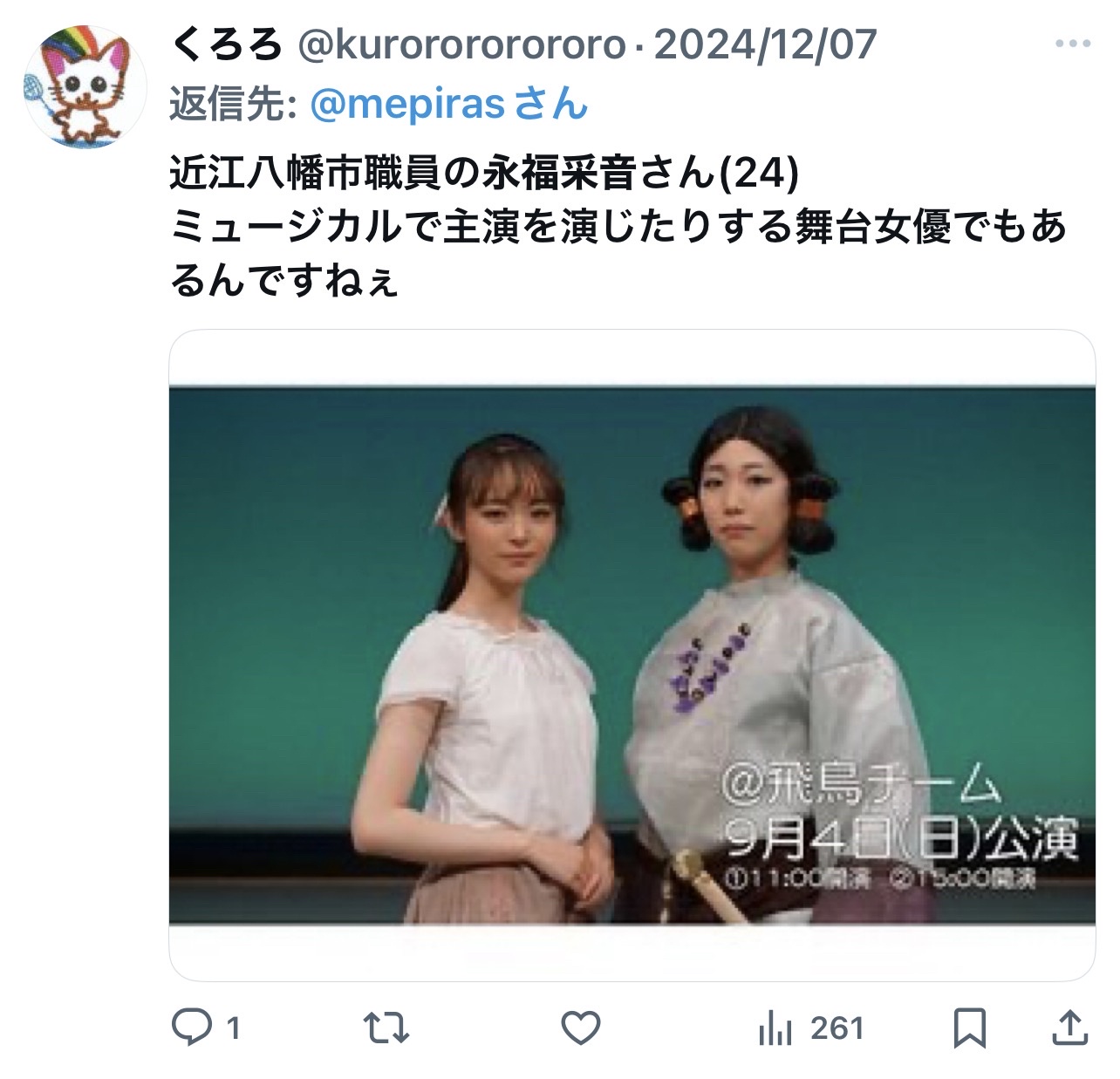Bookmark this tweet with the bookmark icon
This screenshot has height=1079, width=1120.
970,1028
